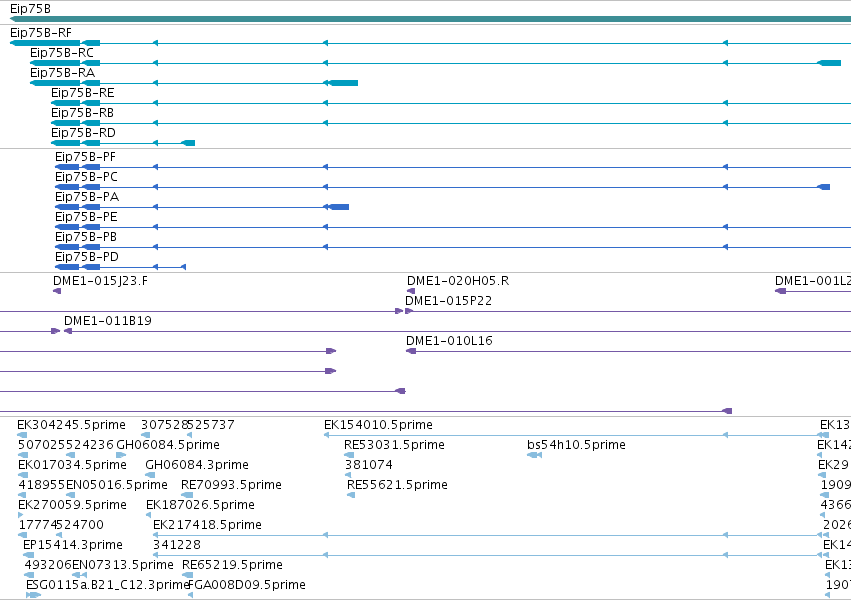Select the Eip75B-RD transcript label

point(83,133)
